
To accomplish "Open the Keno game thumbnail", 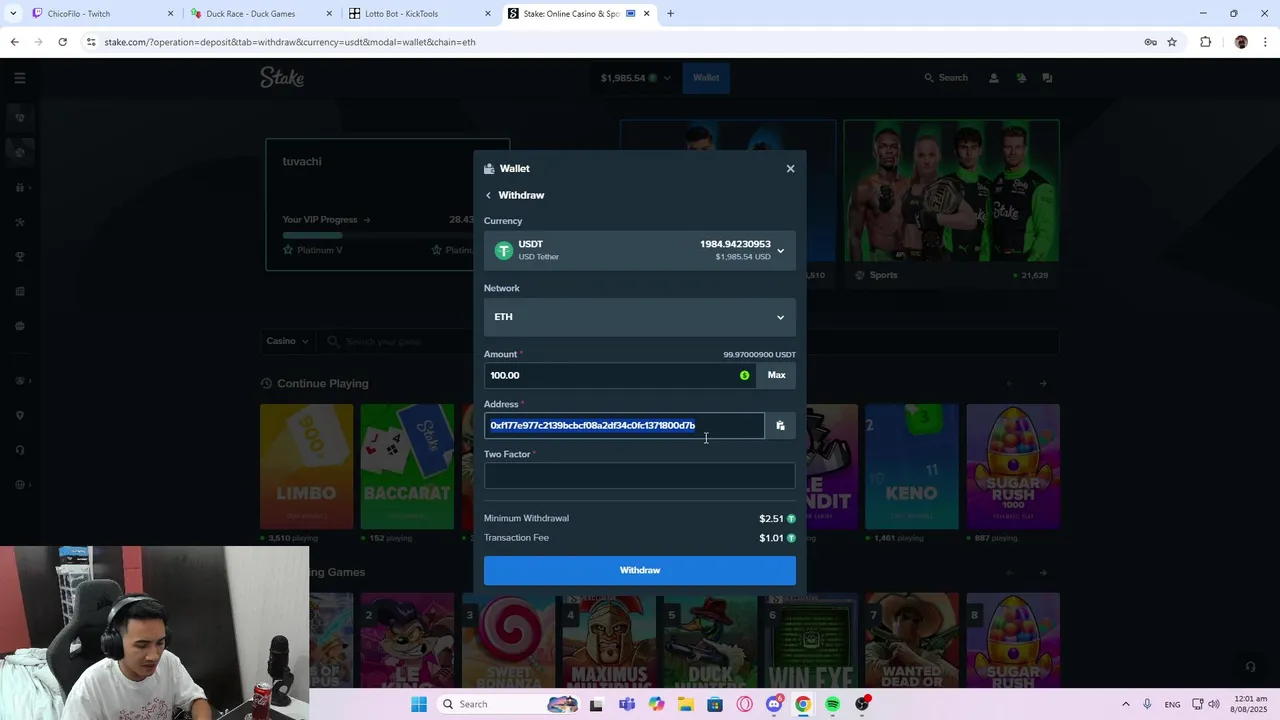I will pyautogui.click(x=912, y=467).
